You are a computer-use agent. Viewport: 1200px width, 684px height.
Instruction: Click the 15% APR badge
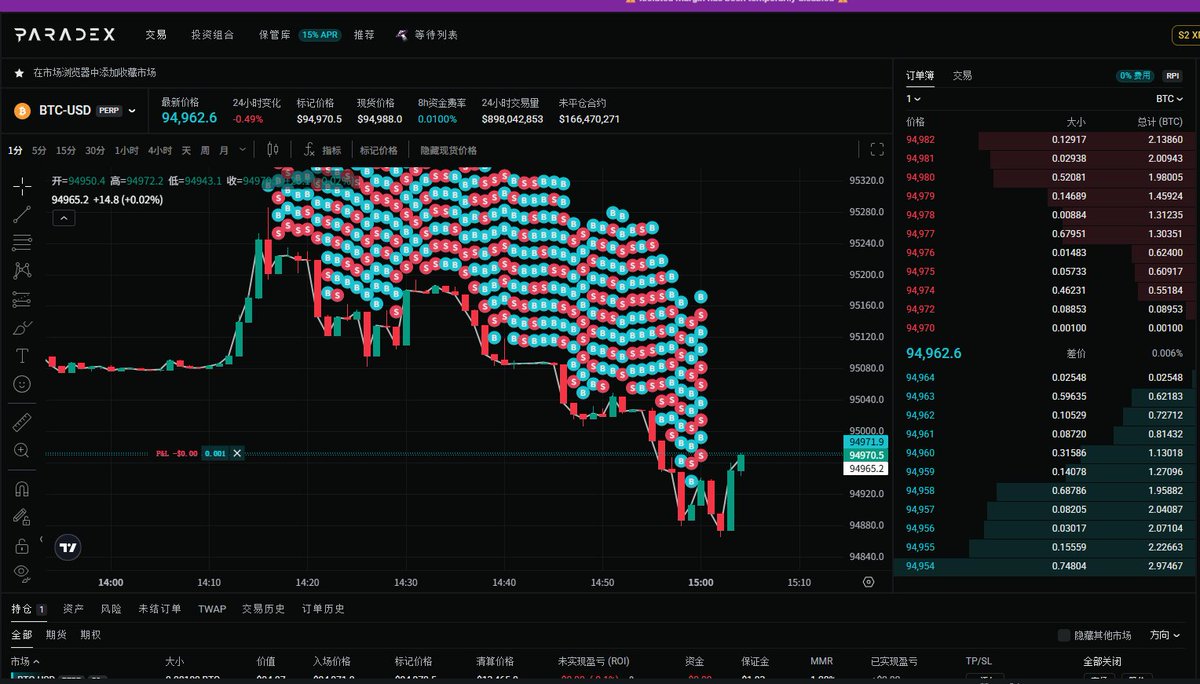pyautogui.click(x=320, y=35)
